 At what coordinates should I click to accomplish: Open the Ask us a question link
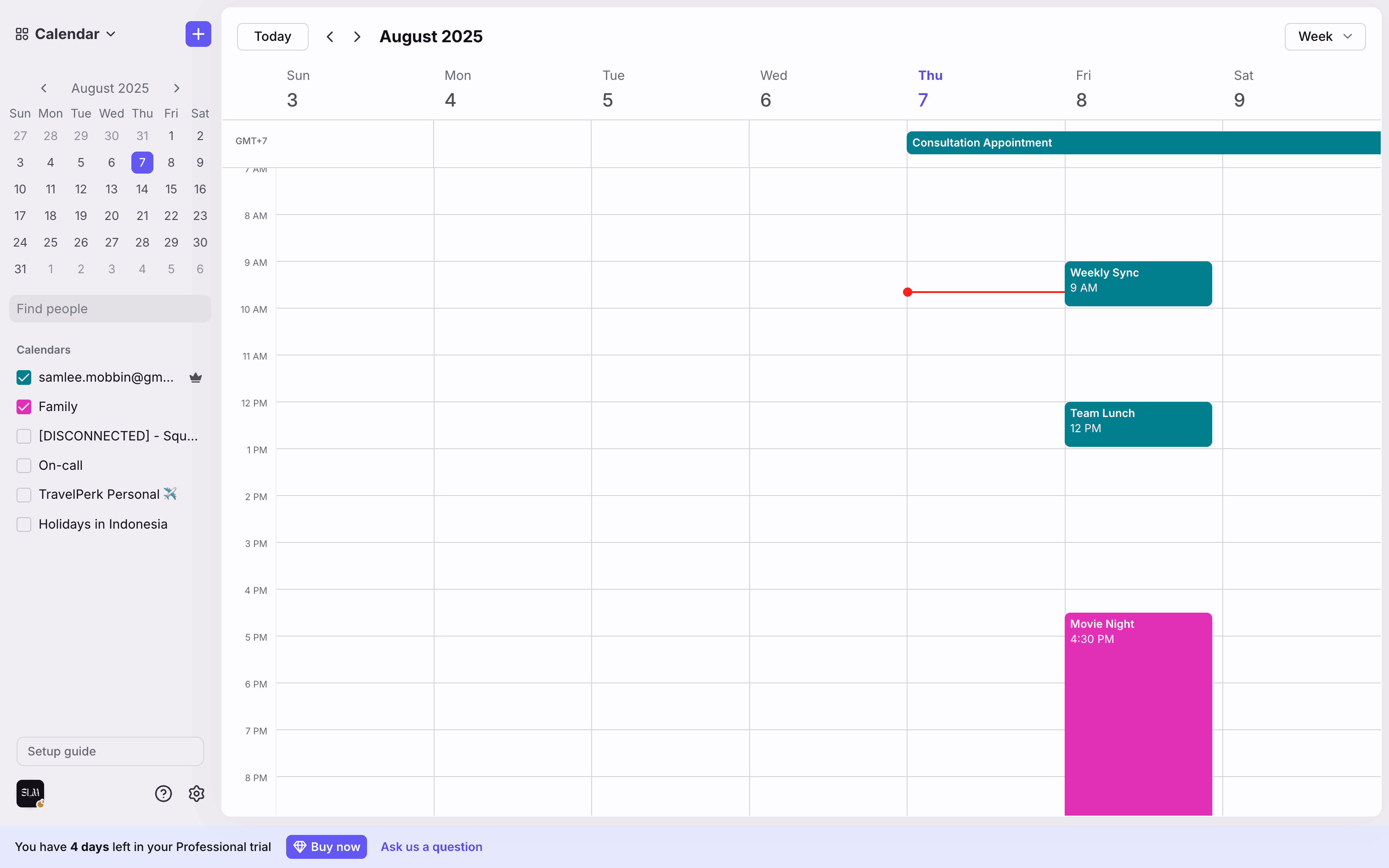point(431,847)
